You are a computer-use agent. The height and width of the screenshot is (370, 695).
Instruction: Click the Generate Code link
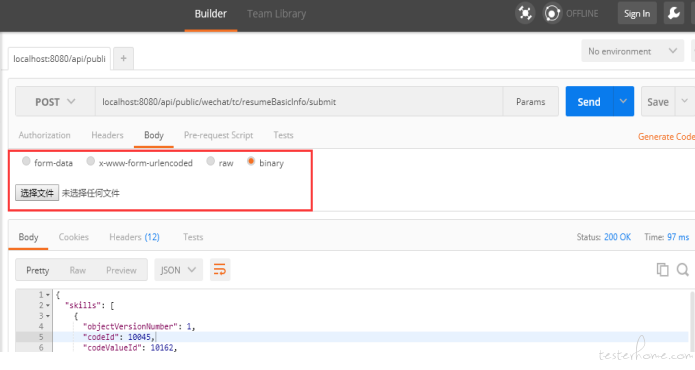coord(666,137)
